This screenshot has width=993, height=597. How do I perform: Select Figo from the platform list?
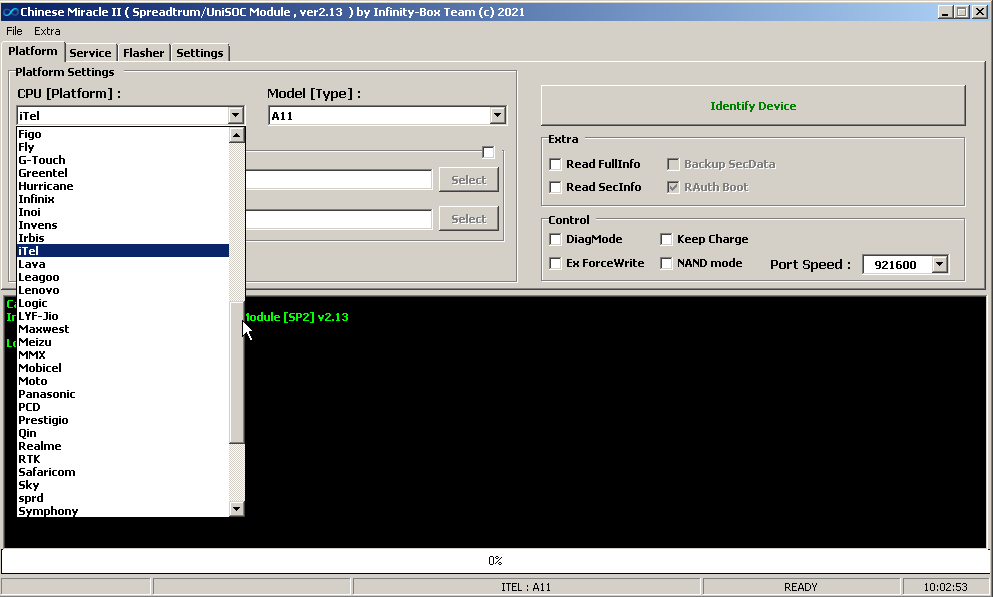123,134
